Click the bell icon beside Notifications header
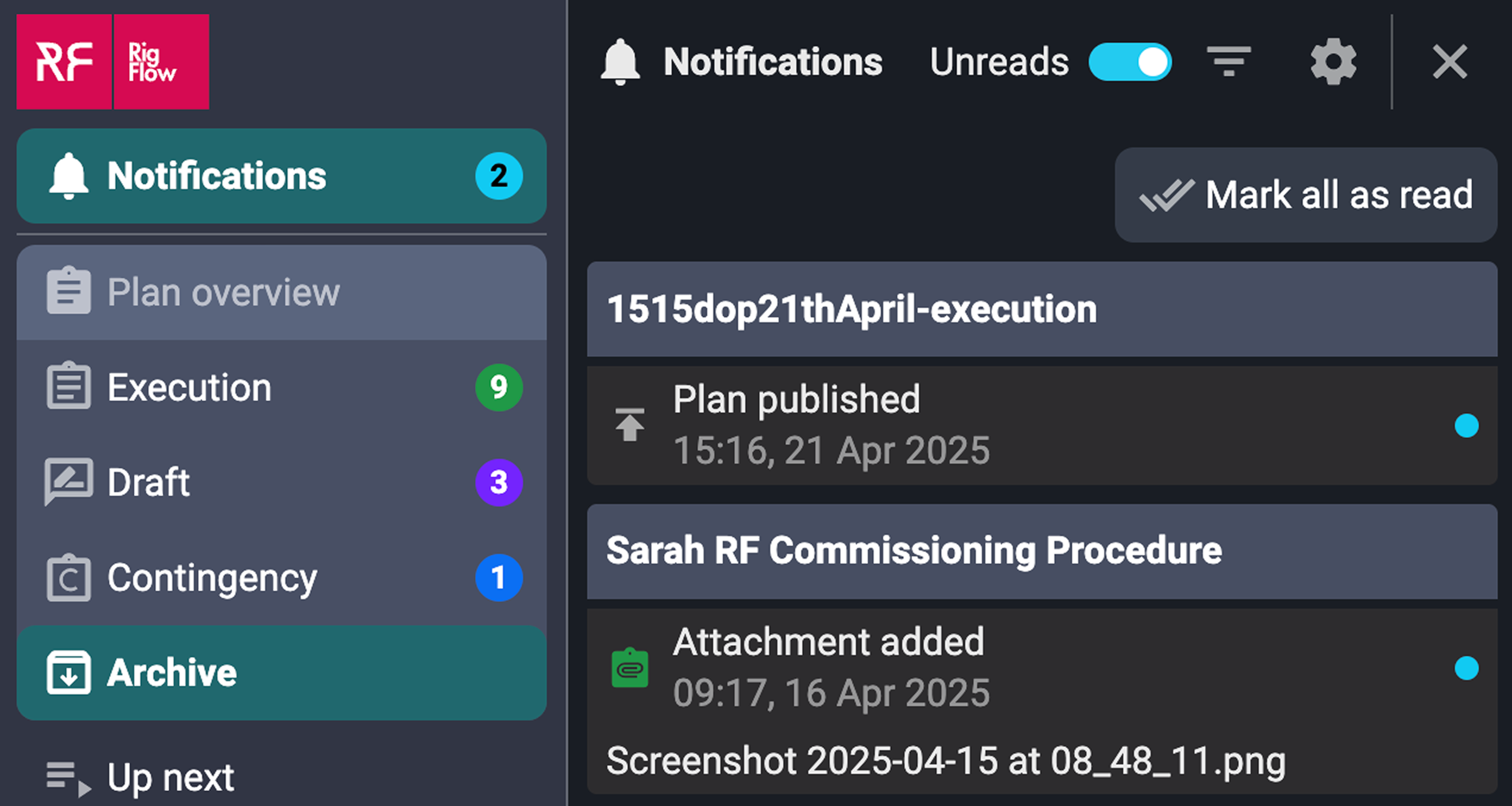 620,61
